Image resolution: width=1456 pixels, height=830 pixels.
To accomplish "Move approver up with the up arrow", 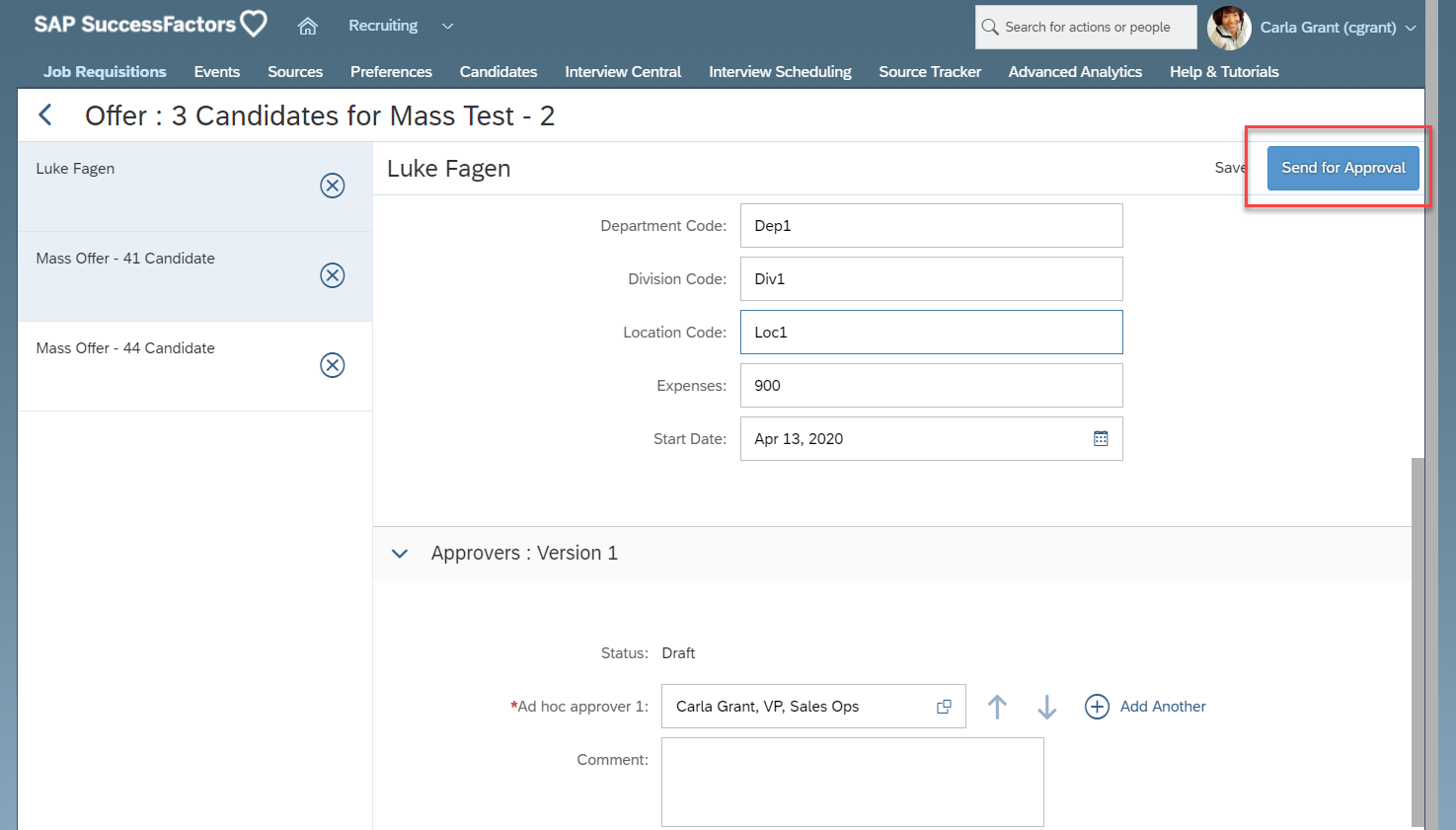I will tap(998, 707).
